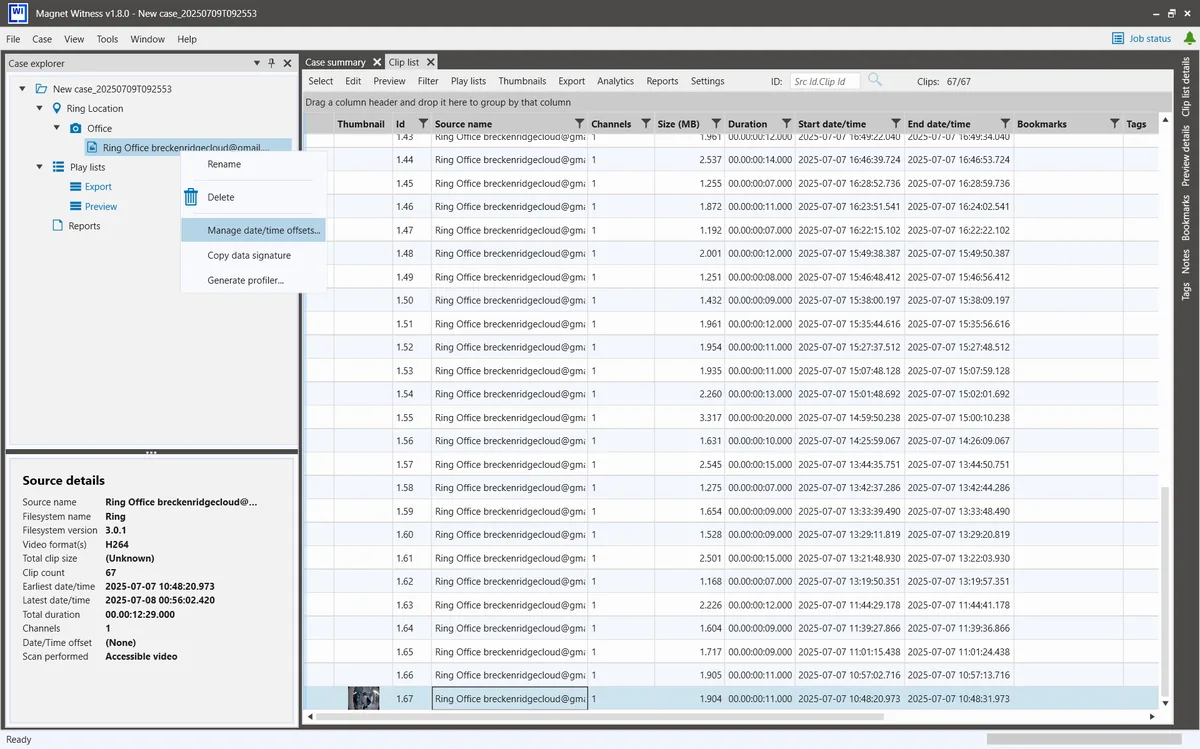
Task: Open the File menu
Action: [13, 39]
